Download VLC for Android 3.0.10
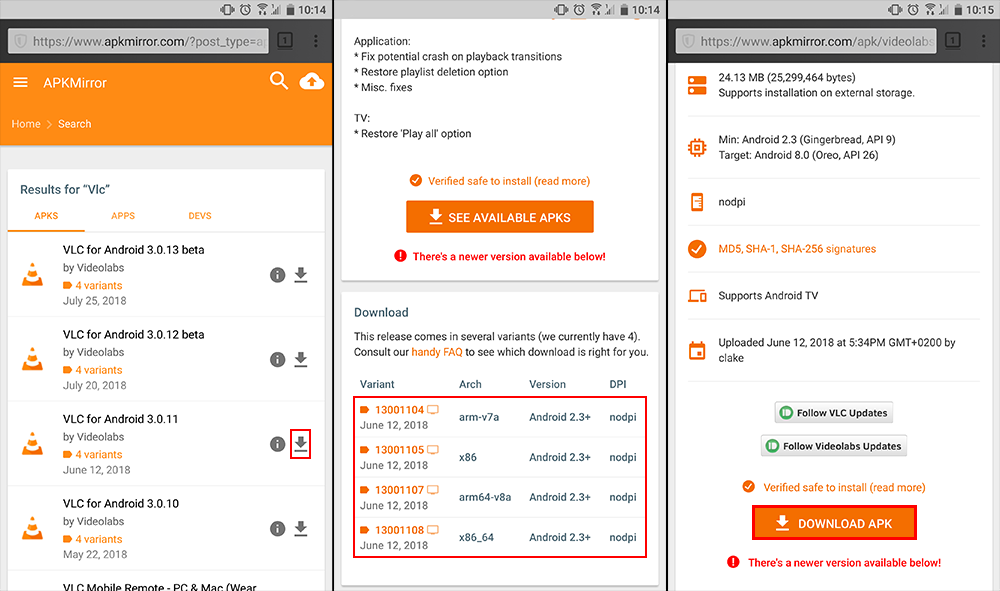This screenshot has width=1000, height=591. (301, 529)
